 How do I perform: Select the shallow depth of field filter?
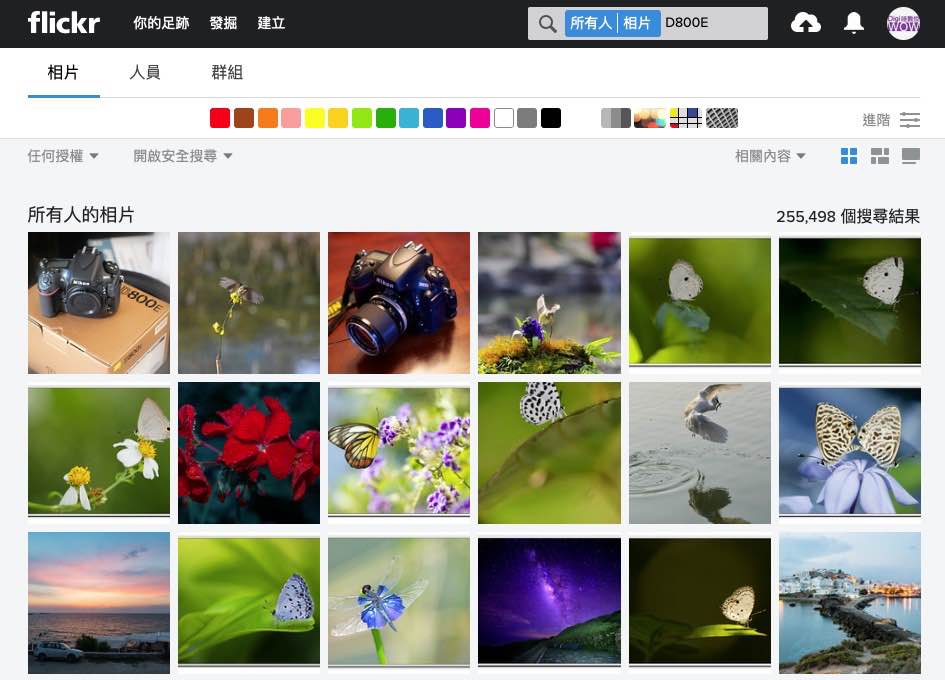click(x=650, y=118)
